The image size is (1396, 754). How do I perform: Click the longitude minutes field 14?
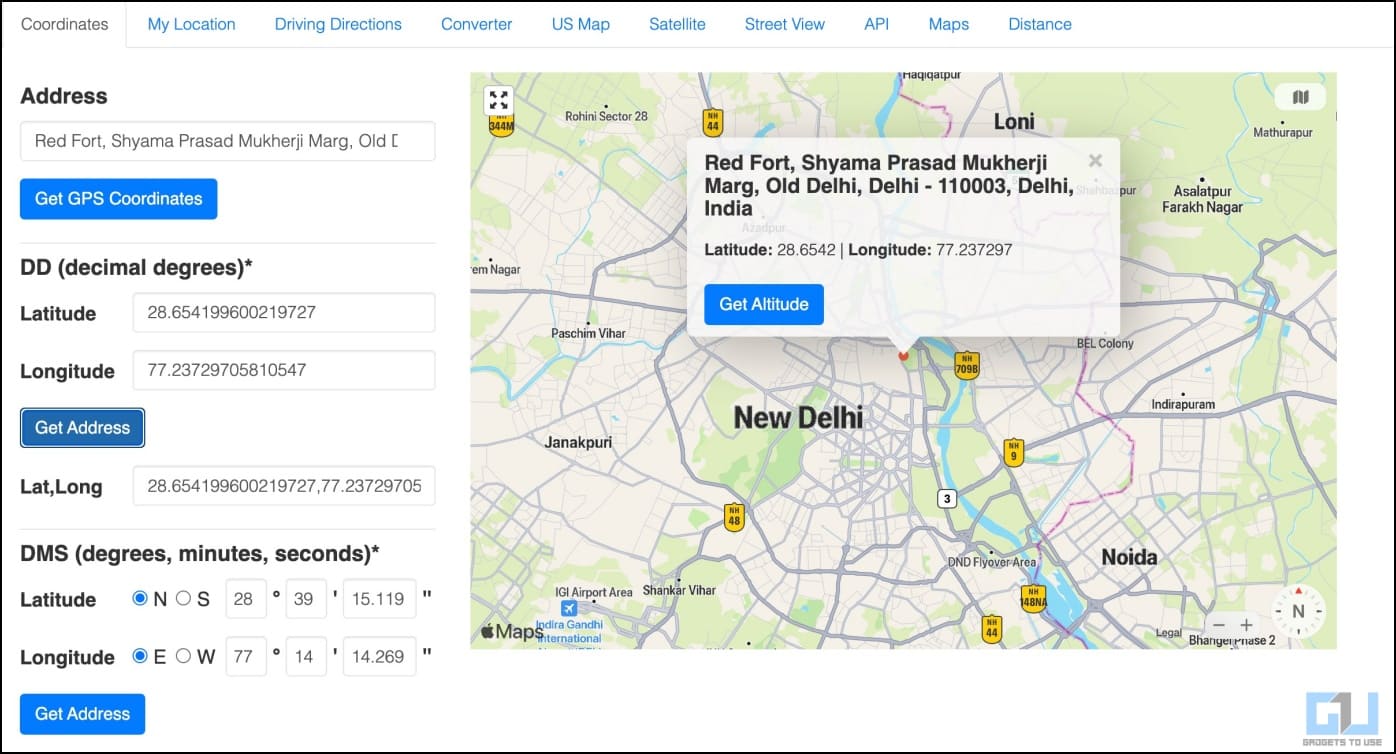[306, 657]
